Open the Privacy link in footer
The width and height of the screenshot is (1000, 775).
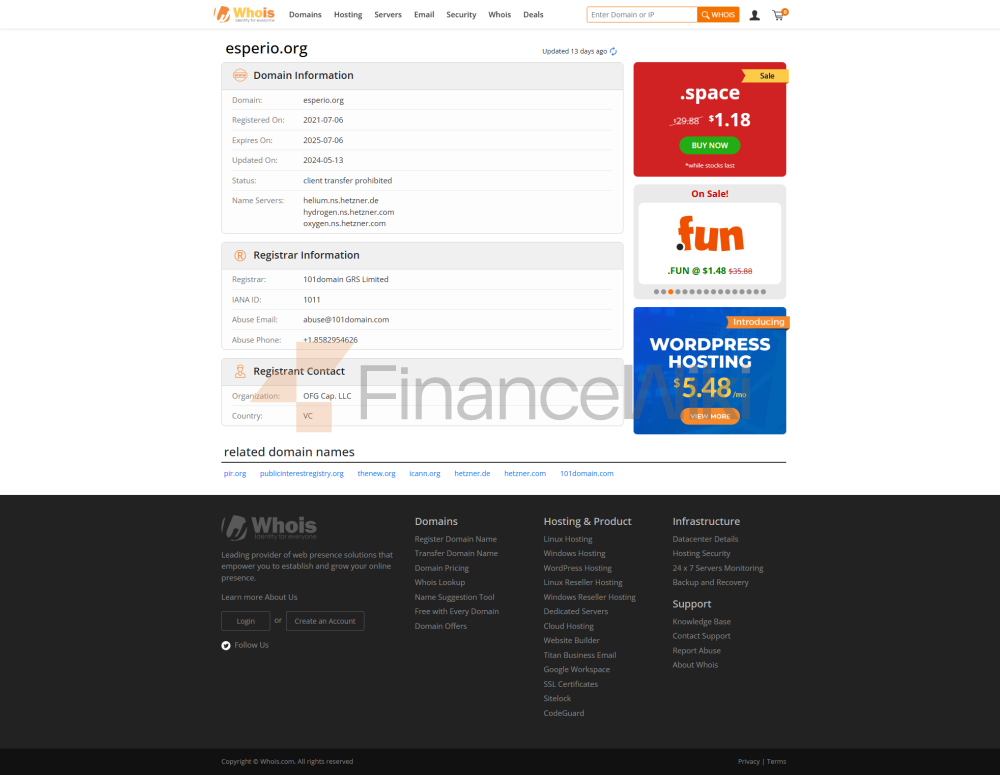coord(748,762)
